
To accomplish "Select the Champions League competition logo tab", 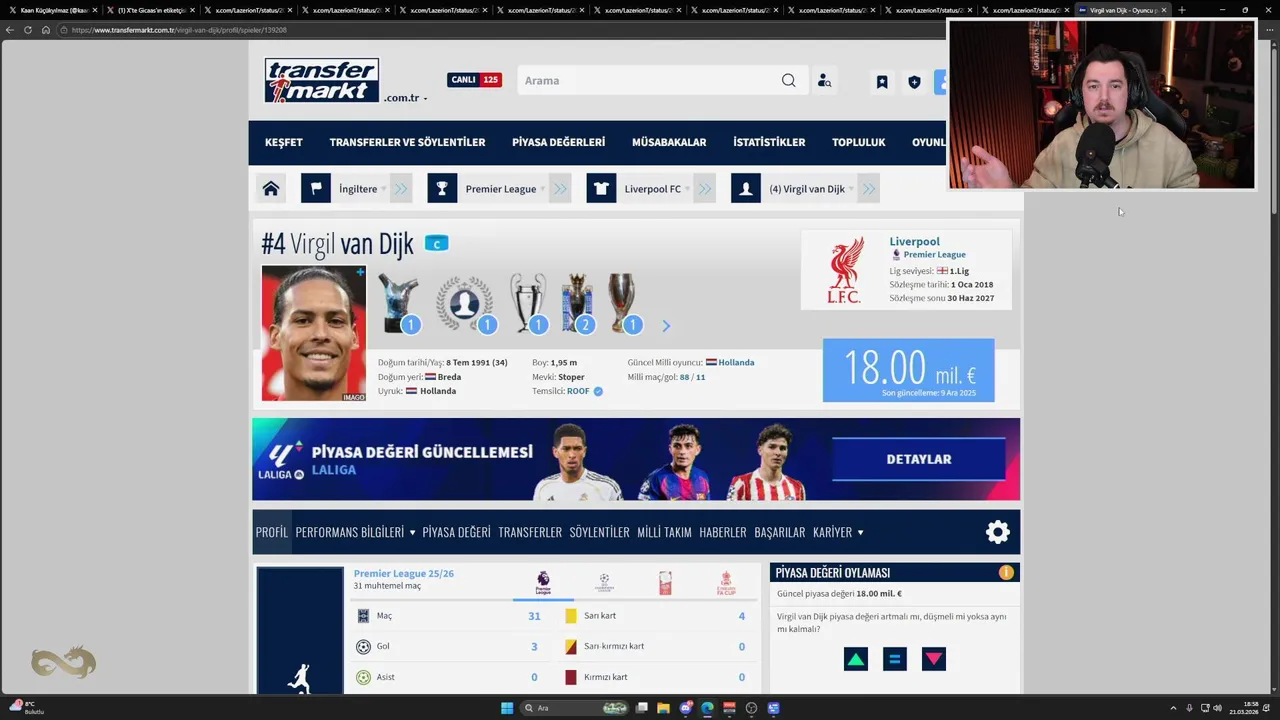I will 604,583.
